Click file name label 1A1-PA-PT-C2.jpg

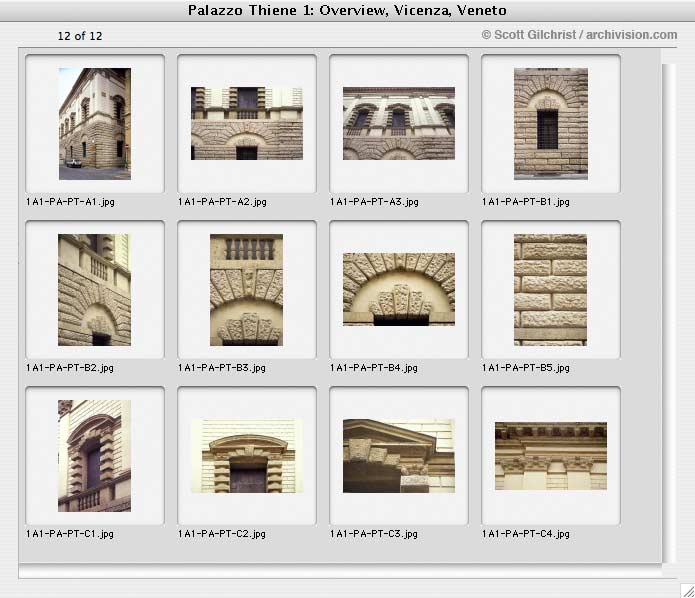[x=222, y=534]
